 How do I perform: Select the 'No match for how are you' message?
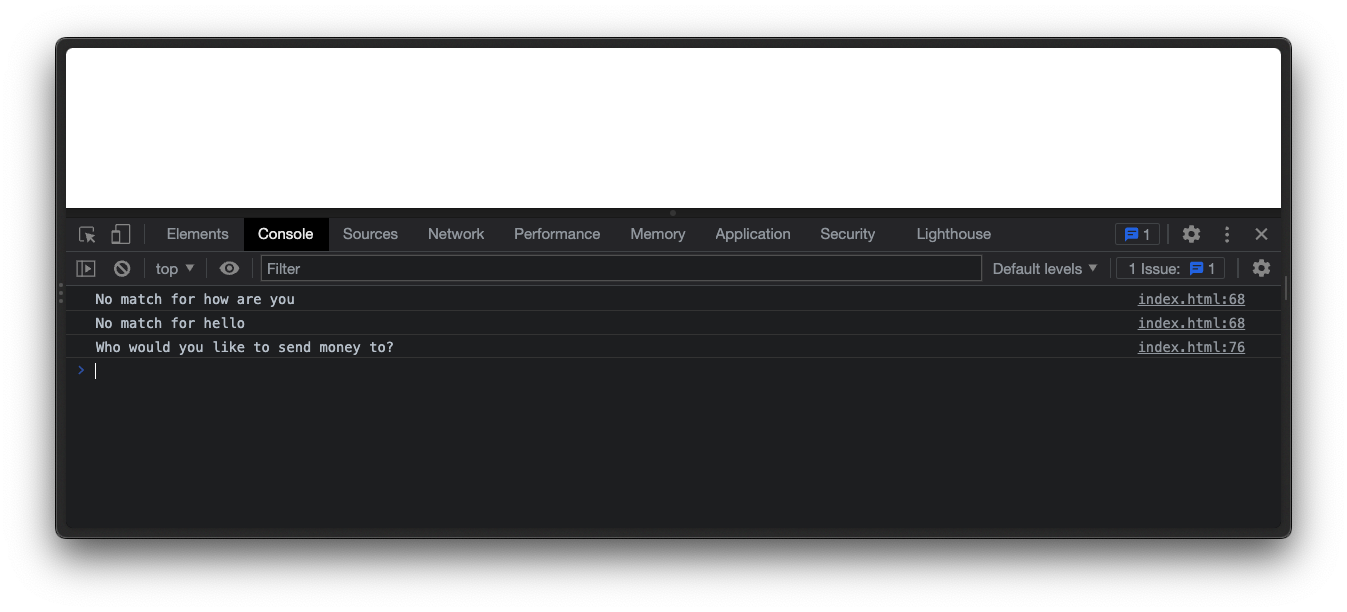click(x=195, y=299)
